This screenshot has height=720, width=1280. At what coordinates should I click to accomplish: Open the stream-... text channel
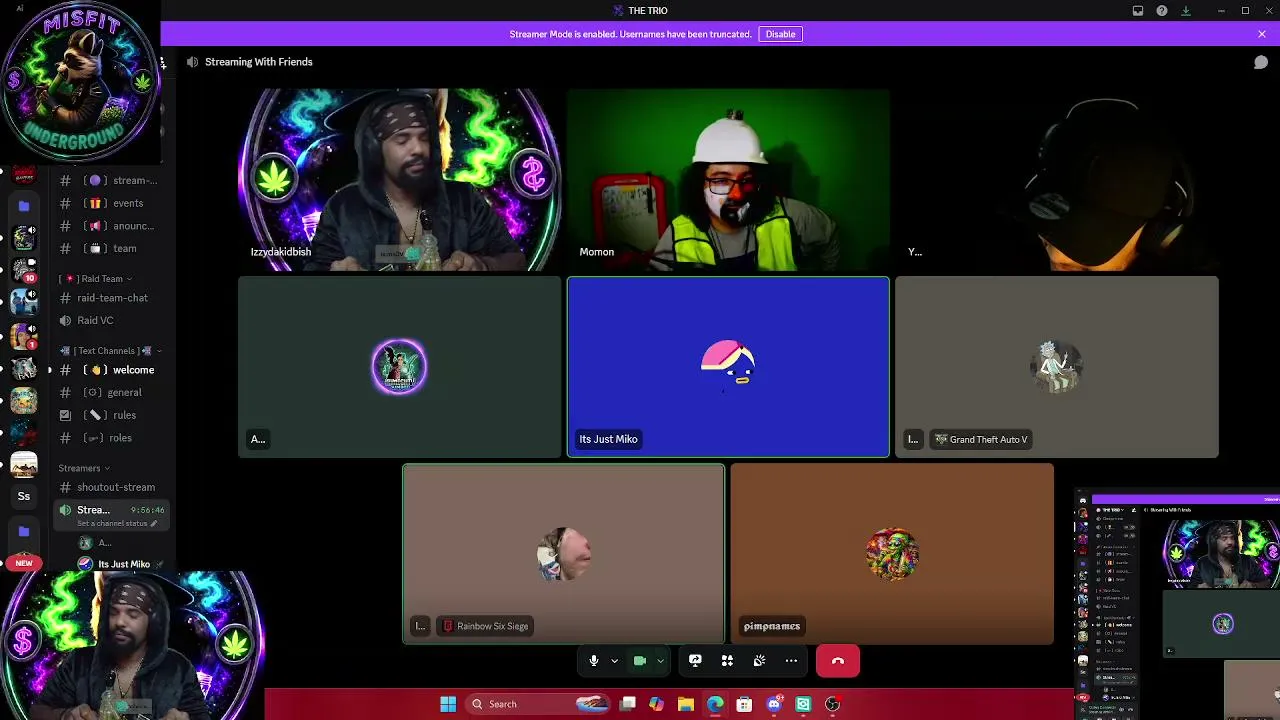click(x=110, y=181)
